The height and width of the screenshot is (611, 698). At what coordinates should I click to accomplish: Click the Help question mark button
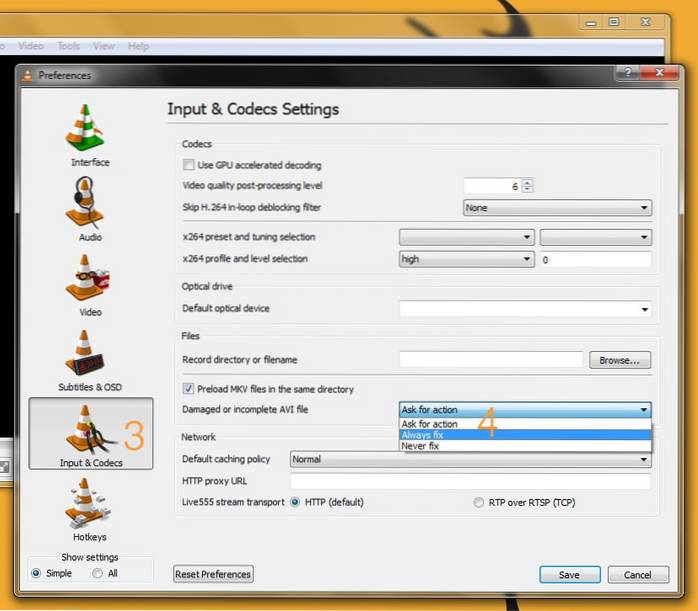pyautogui.click(x=626, y=74)
